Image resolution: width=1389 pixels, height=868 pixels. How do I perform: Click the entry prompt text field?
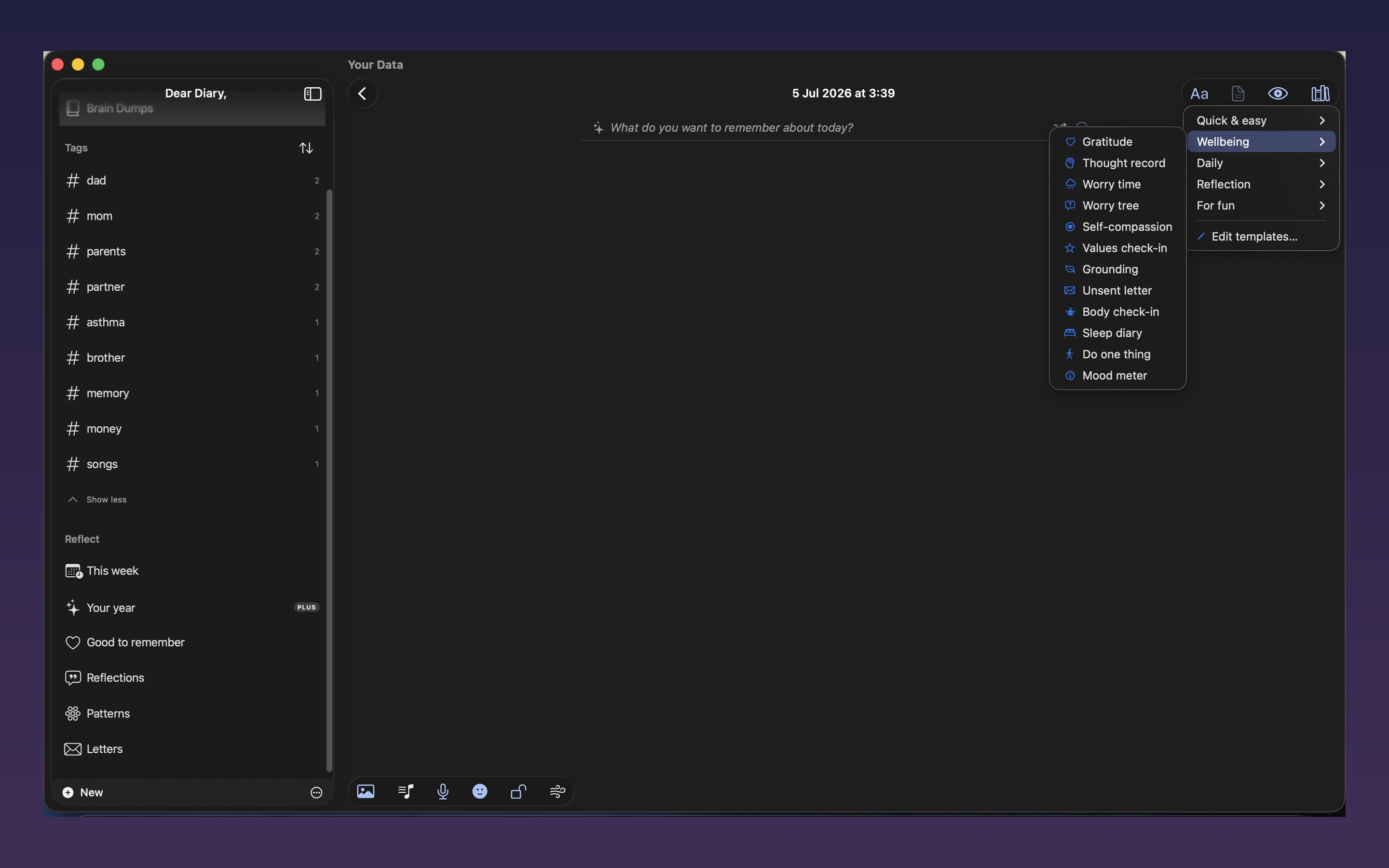click(731, 128)
